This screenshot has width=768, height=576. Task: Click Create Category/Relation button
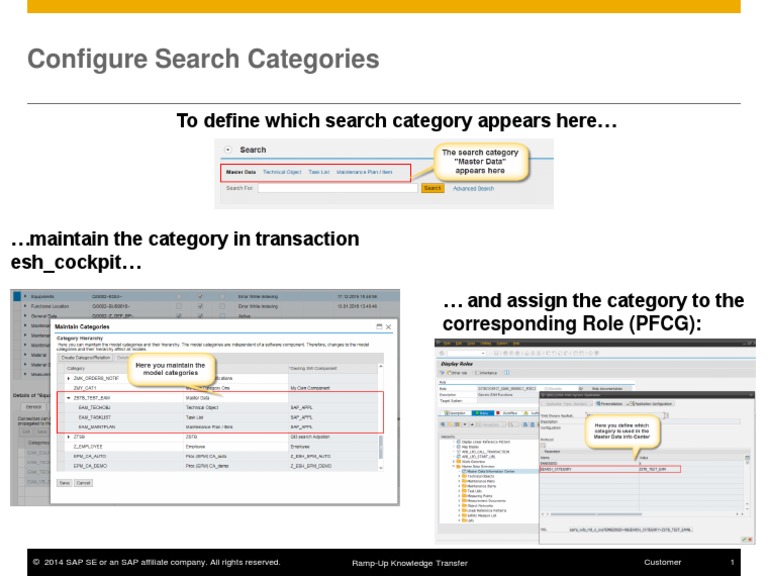86,358
